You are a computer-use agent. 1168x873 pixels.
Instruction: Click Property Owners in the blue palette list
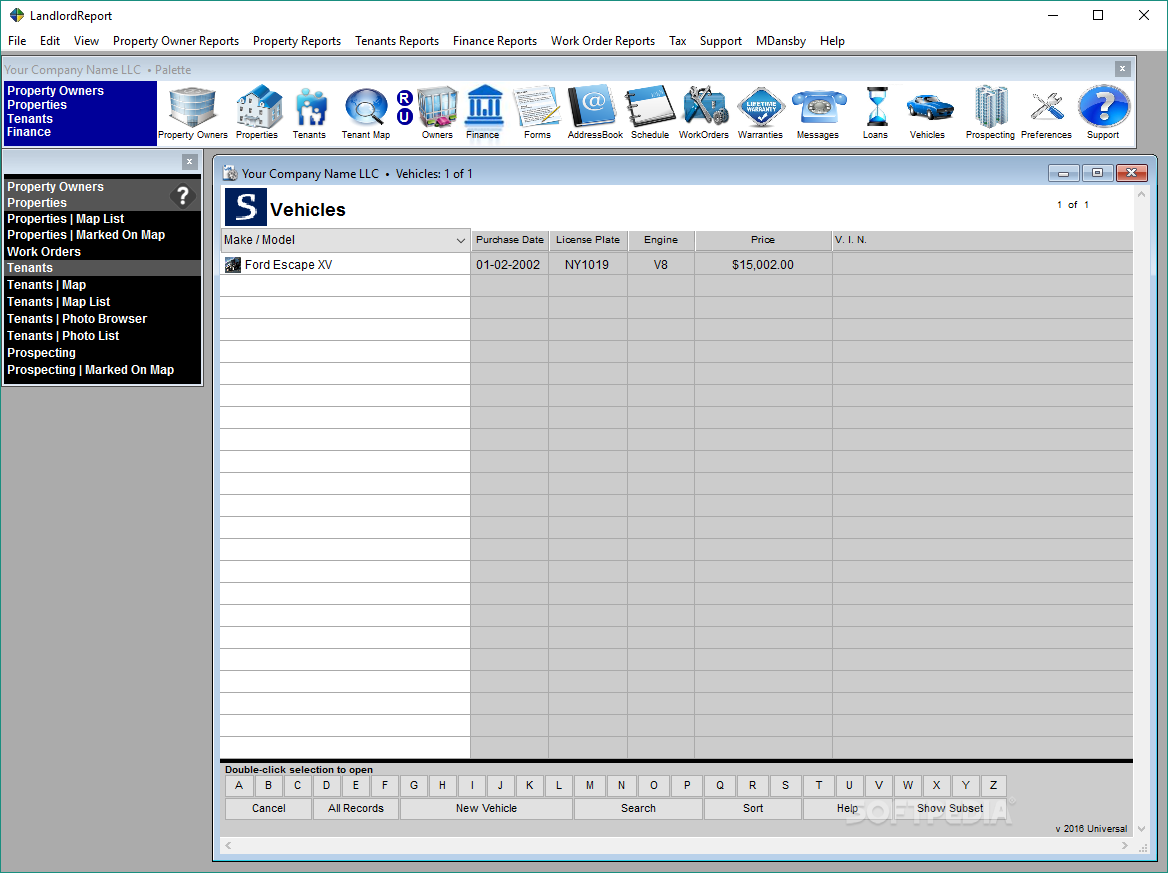click(55, 91)
